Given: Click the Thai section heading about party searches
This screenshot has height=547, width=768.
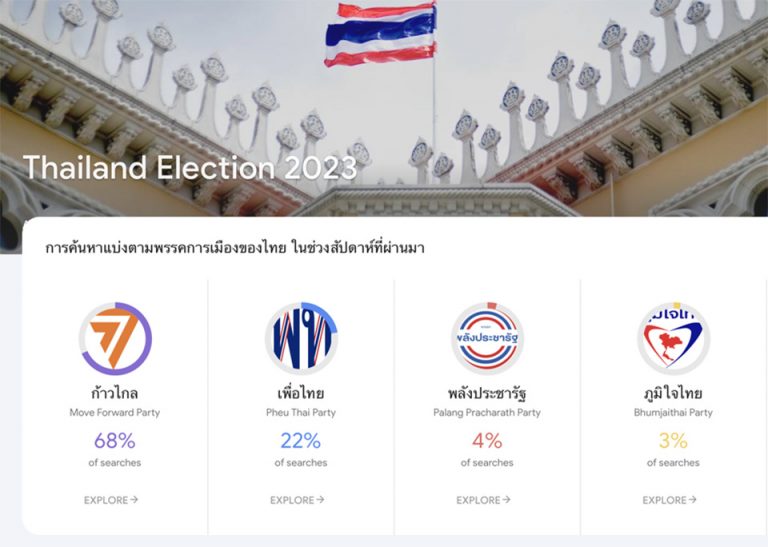Looking at the screenshot, I should click(x=235, y=248).
